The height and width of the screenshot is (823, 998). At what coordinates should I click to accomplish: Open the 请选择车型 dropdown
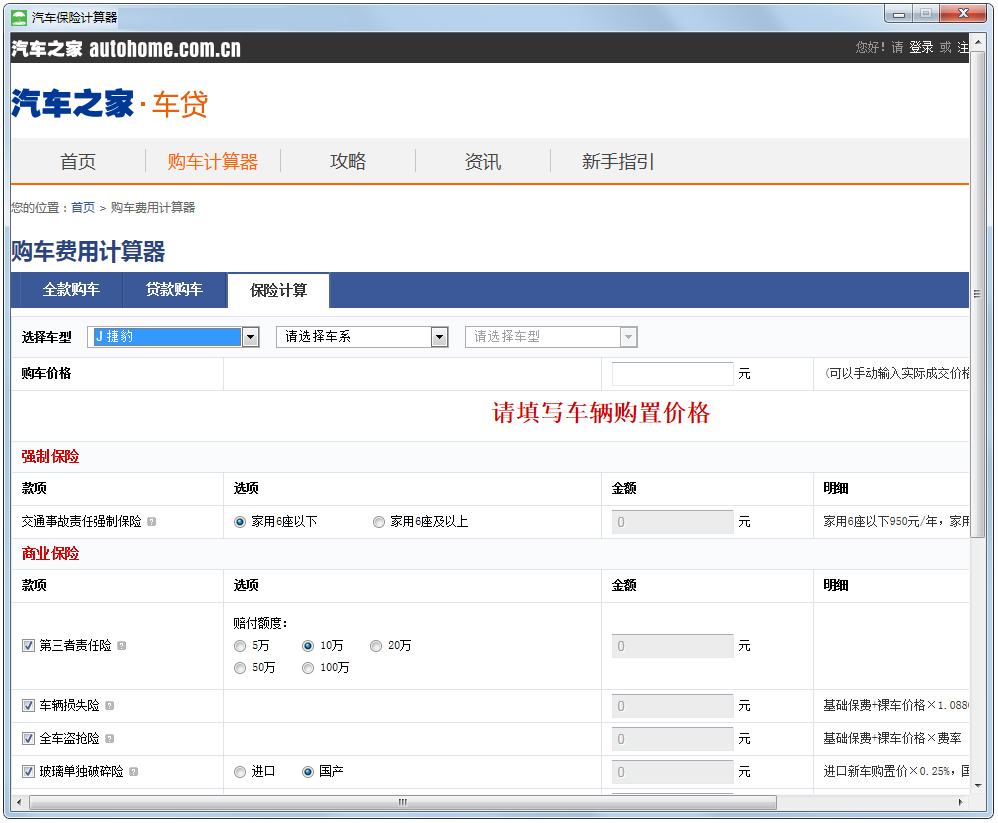[x=550, y=337]
